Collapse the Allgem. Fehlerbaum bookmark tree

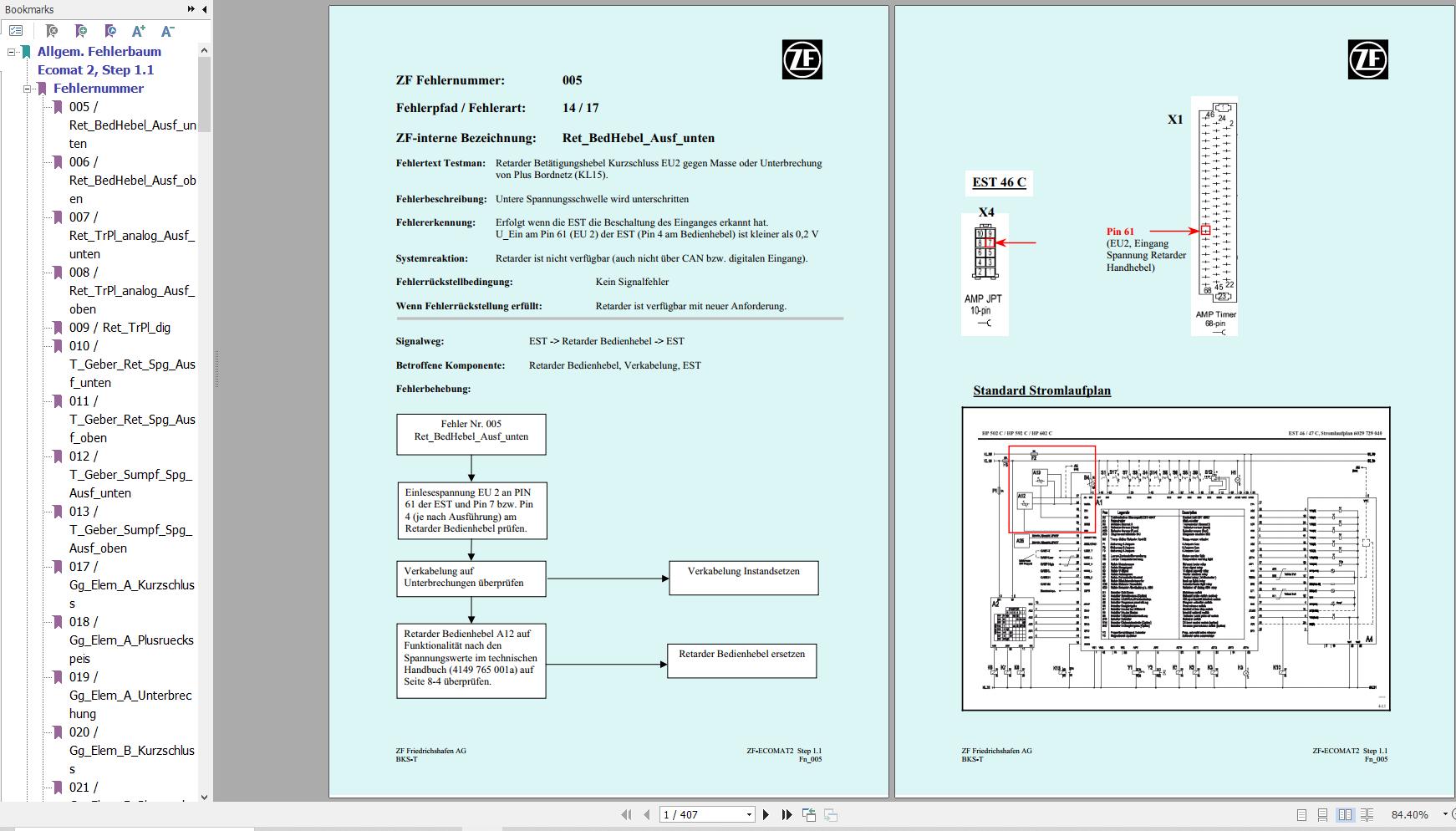pyautogui.click(x=12, y=52)
